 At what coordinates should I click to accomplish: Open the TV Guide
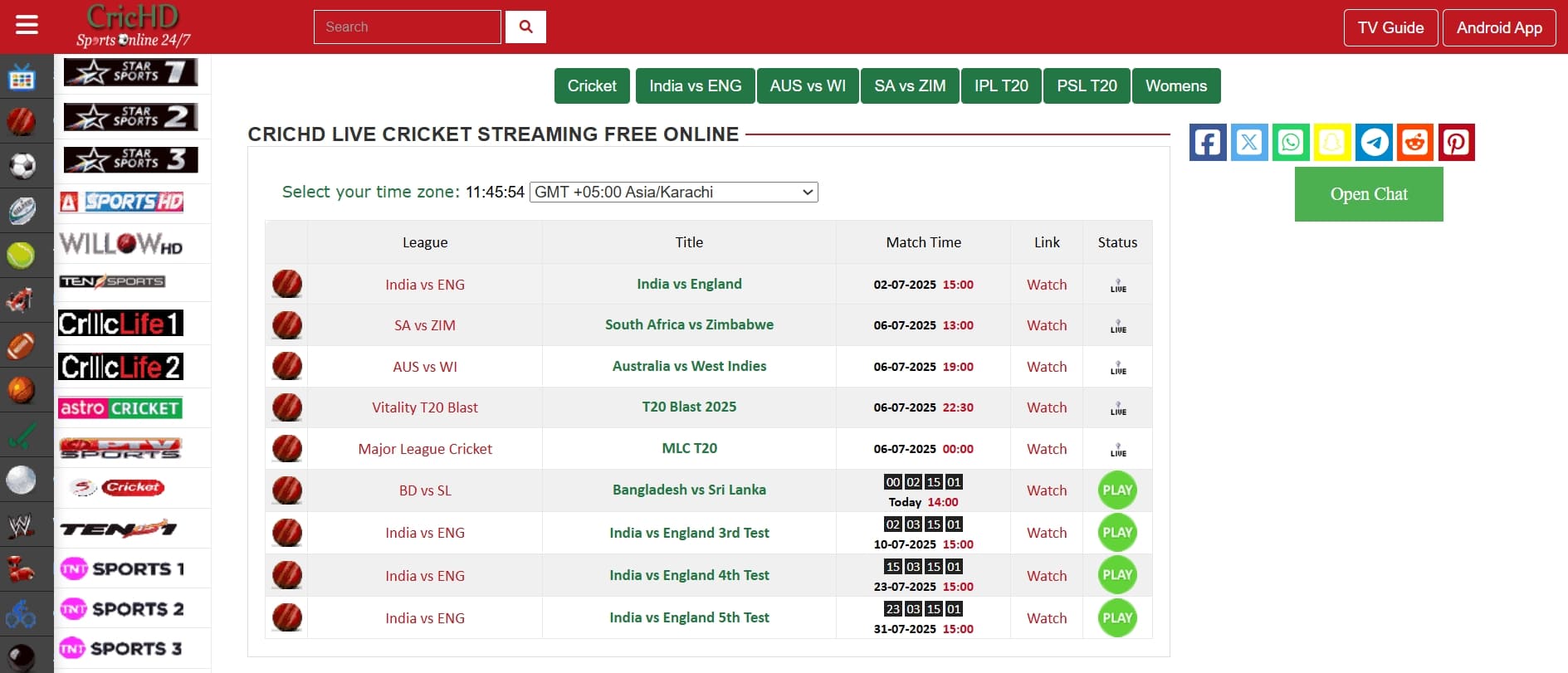(x=1390, y=27)
